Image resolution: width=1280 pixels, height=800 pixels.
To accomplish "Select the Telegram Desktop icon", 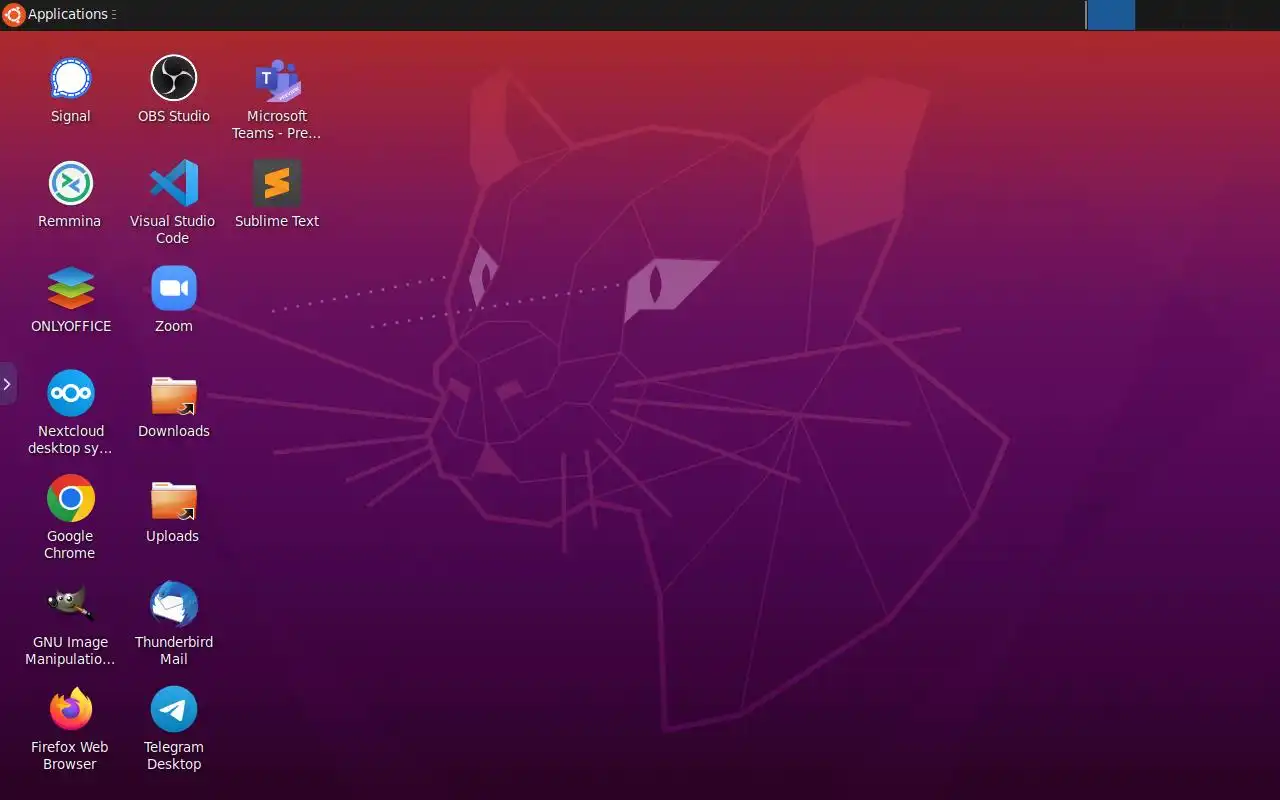I will pyautogui.click(x=173, y=710).
